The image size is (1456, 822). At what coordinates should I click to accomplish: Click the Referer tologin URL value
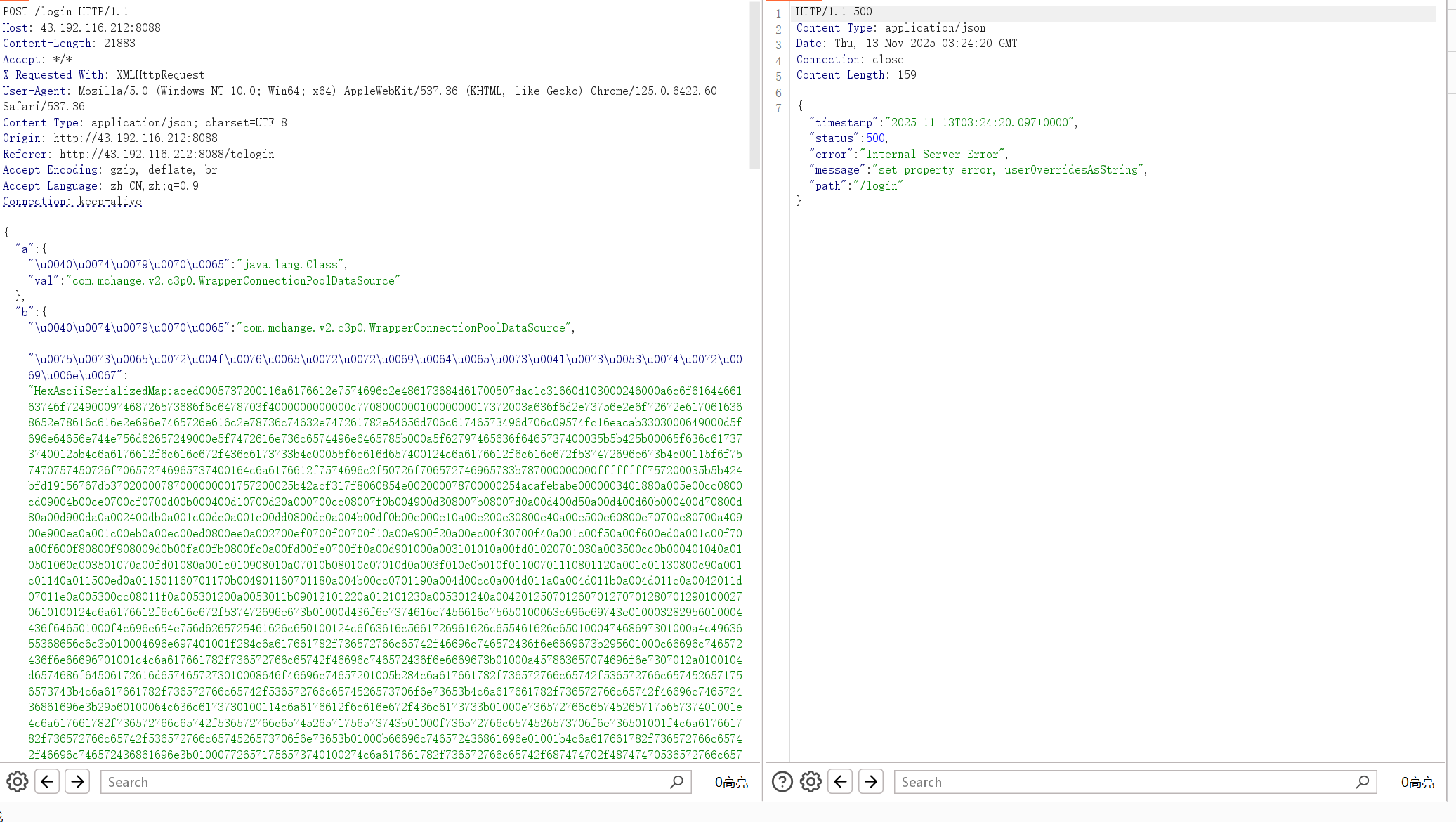point(167,154)
